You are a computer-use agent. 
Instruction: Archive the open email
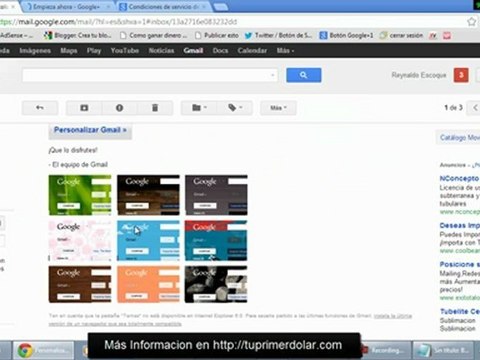[x=84, y=108]
